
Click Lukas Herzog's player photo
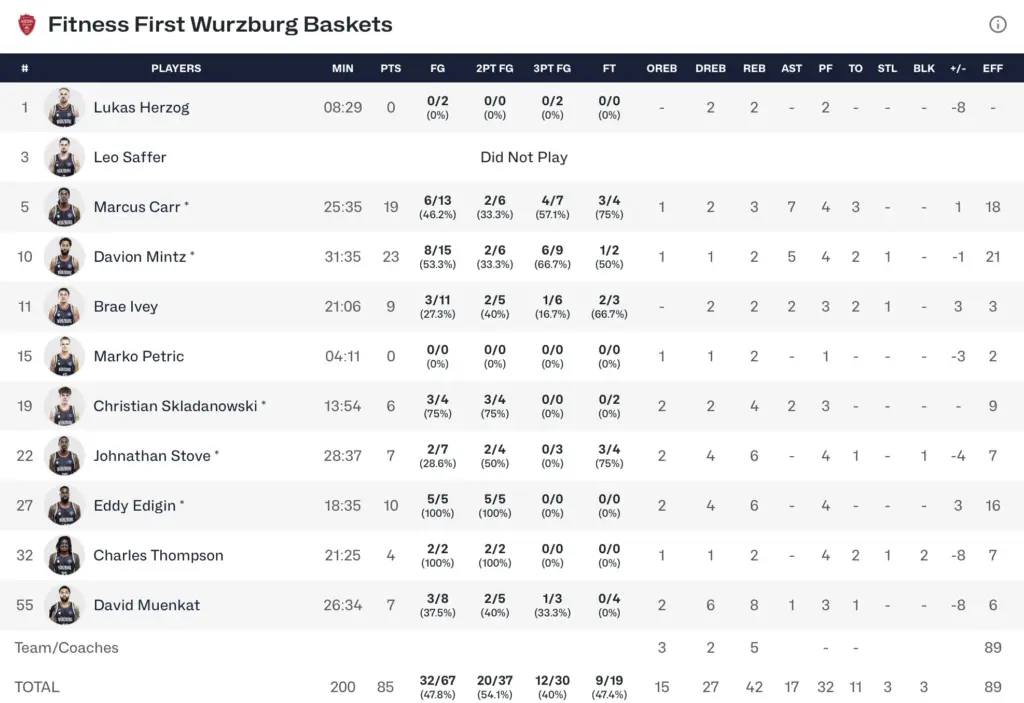(x=64, y=107)
